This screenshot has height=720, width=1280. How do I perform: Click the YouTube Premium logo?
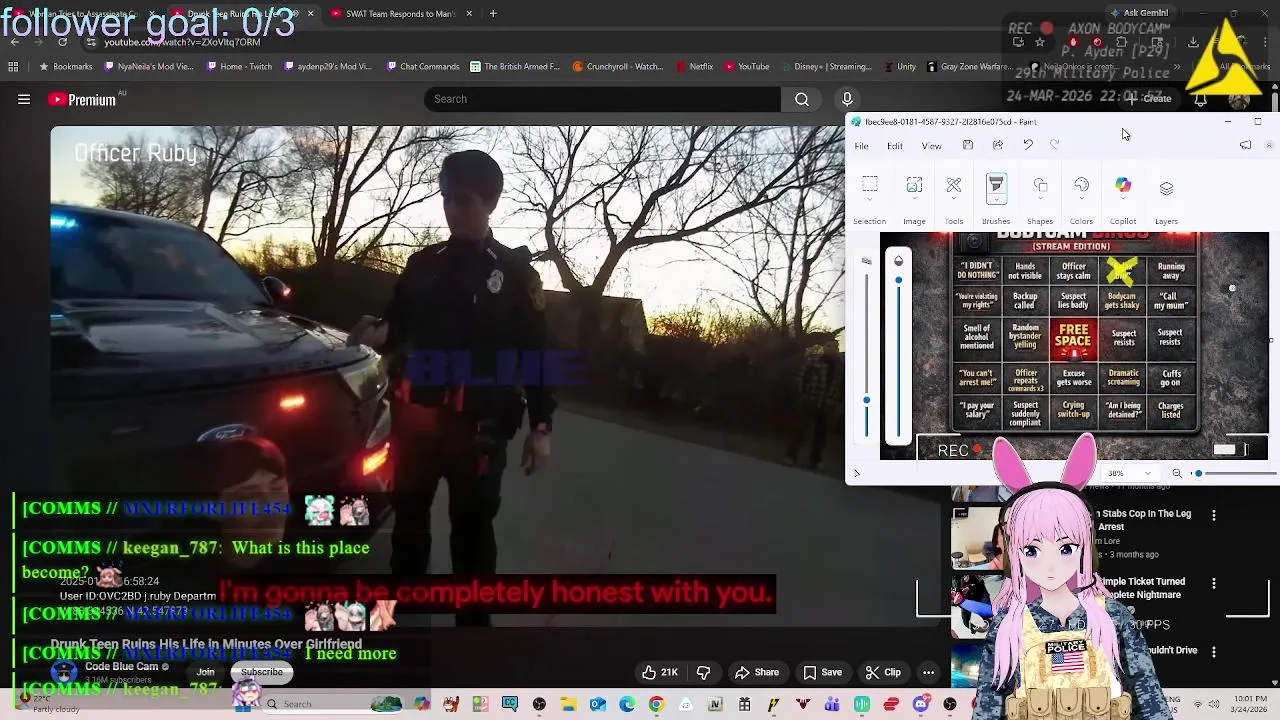click(82, 99)
